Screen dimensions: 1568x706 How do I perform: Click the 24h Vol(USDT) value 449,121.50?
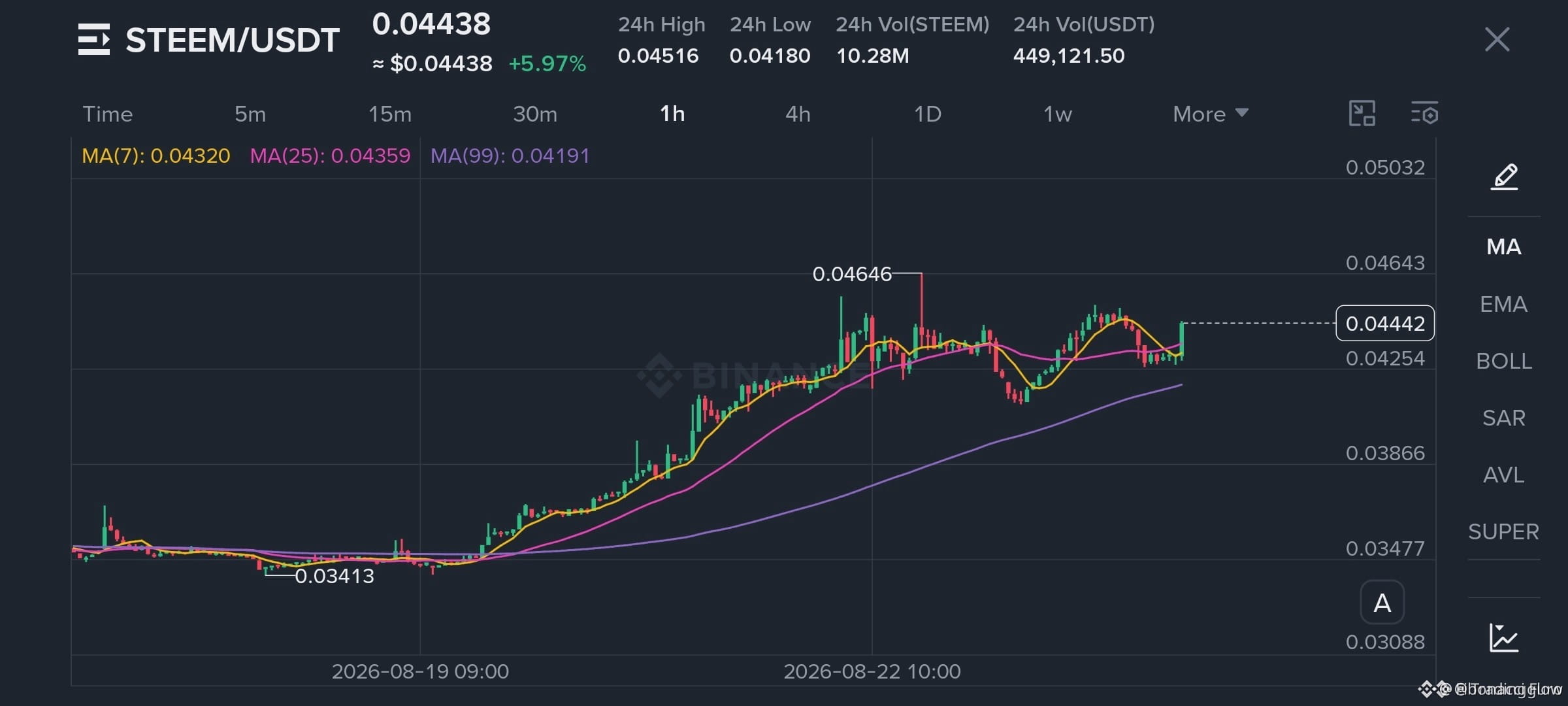[x=1069, y=56]
